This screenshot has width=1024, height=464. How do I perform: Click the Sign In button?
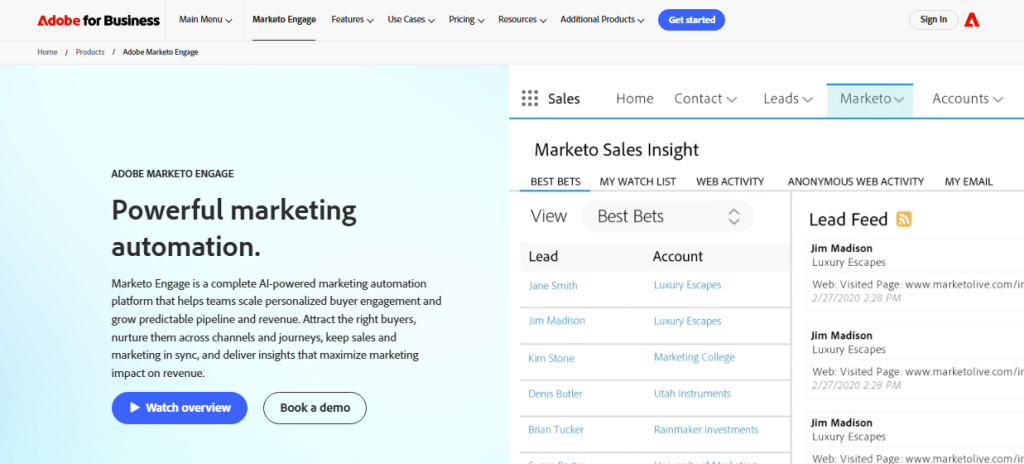(x=933, y=20)
